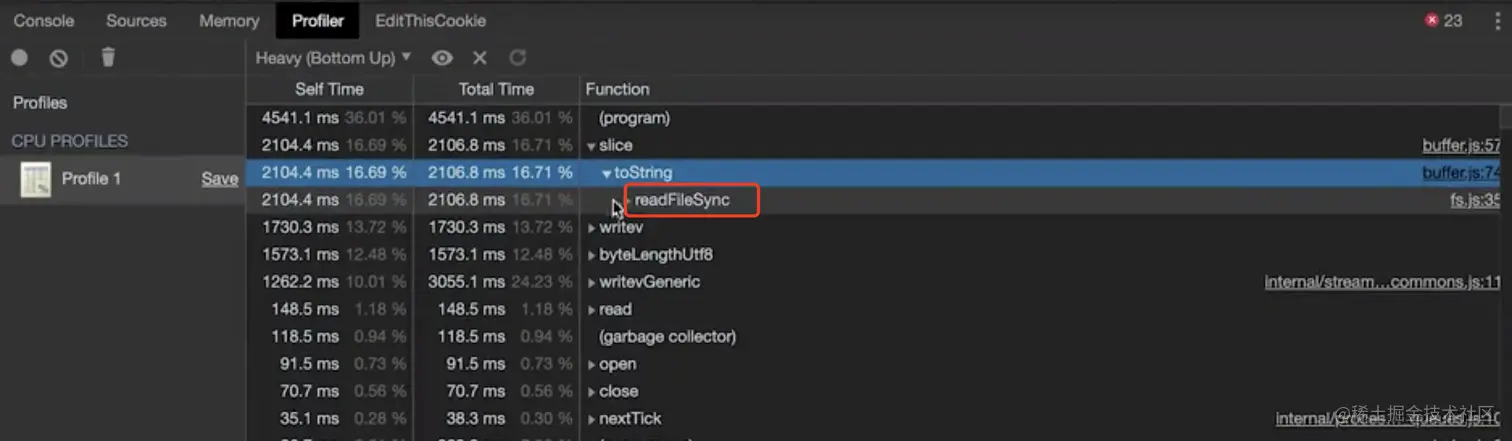Click the writevGeneric function name

pos(649,282)
